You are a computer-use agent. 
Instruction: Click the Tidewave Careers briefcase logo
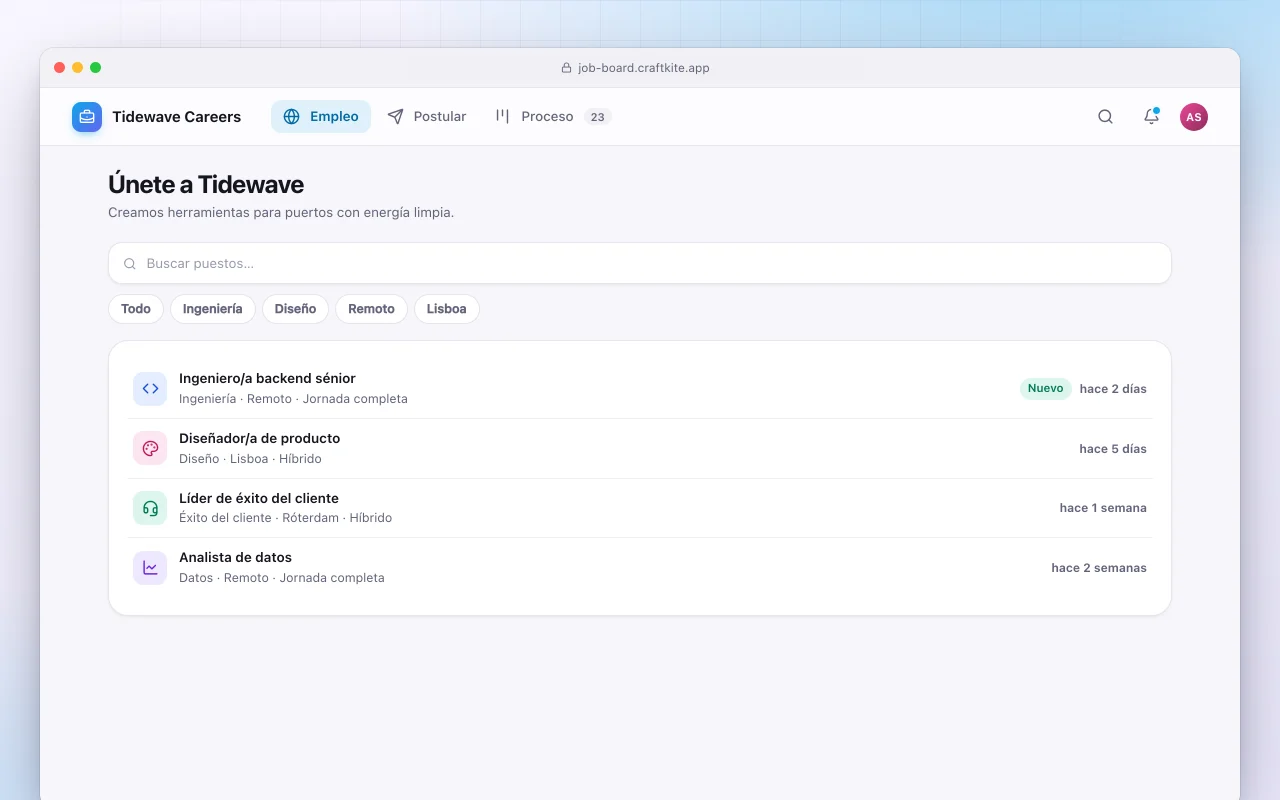[87, 117]
